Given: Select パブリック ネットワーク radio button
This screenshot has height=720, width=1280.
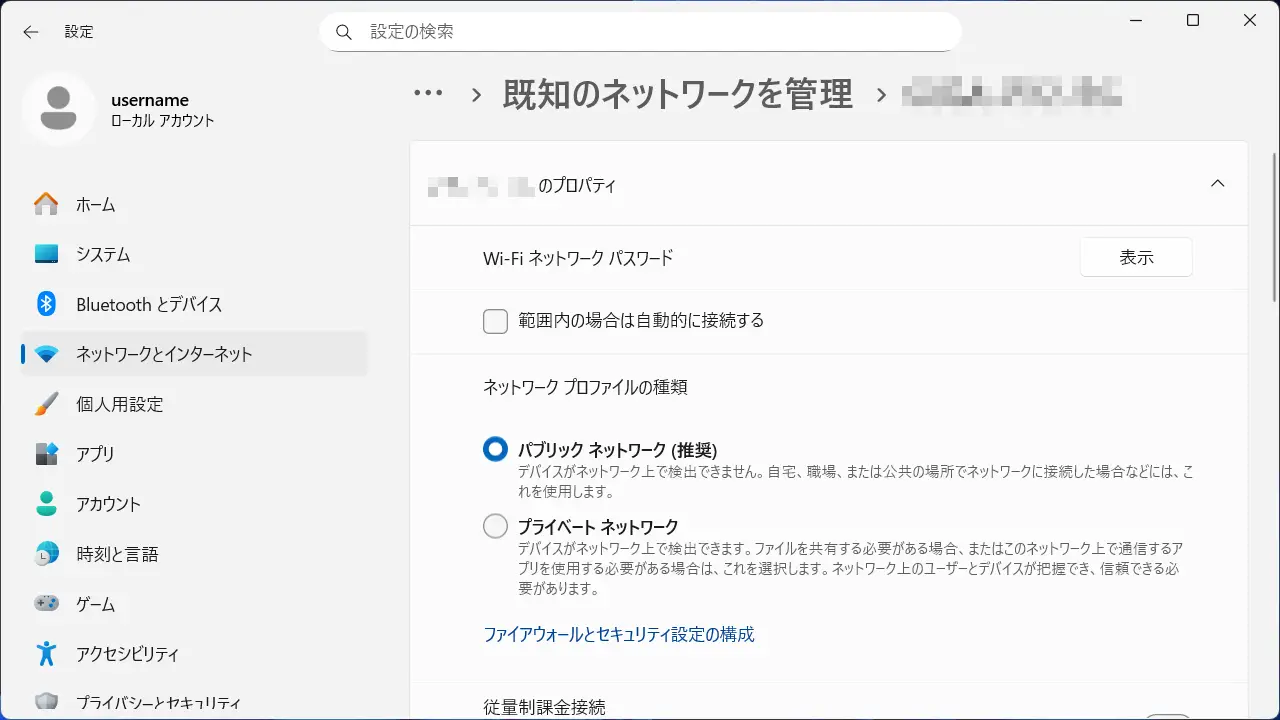Looking at the screenshot, I should [495, 450].
